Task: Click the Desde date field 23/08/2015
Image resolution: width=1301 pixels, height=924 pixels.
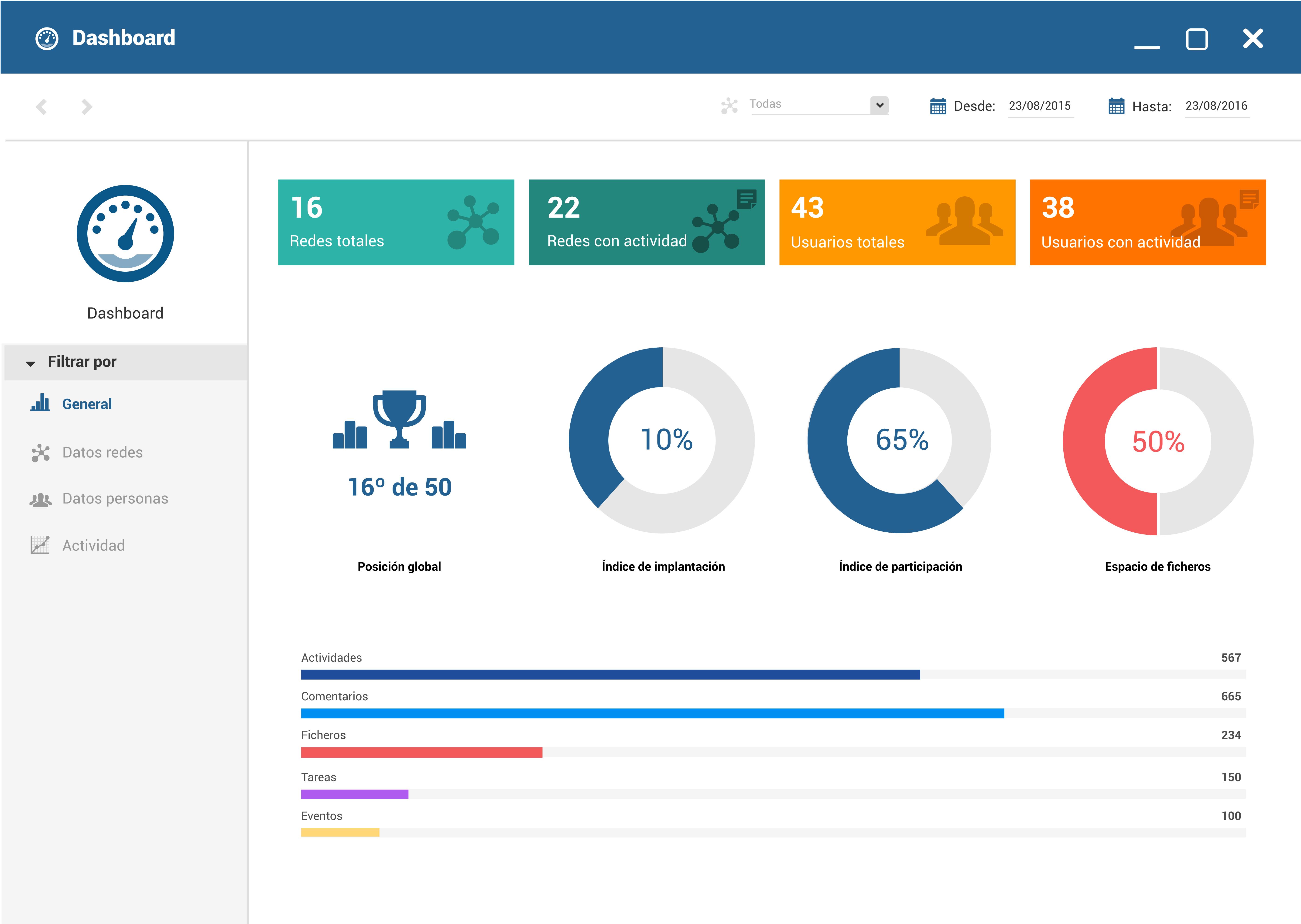Action: [x=1041, y=106]
